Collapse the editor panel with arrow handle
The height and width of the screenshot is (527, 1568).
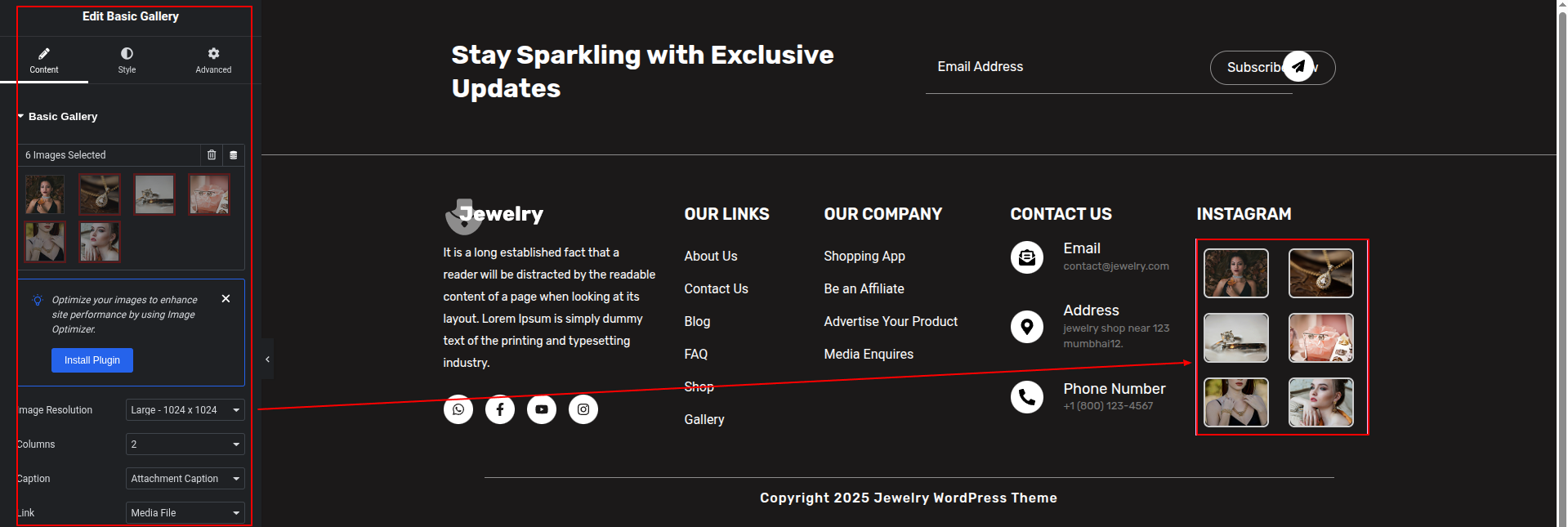(267, 360)
